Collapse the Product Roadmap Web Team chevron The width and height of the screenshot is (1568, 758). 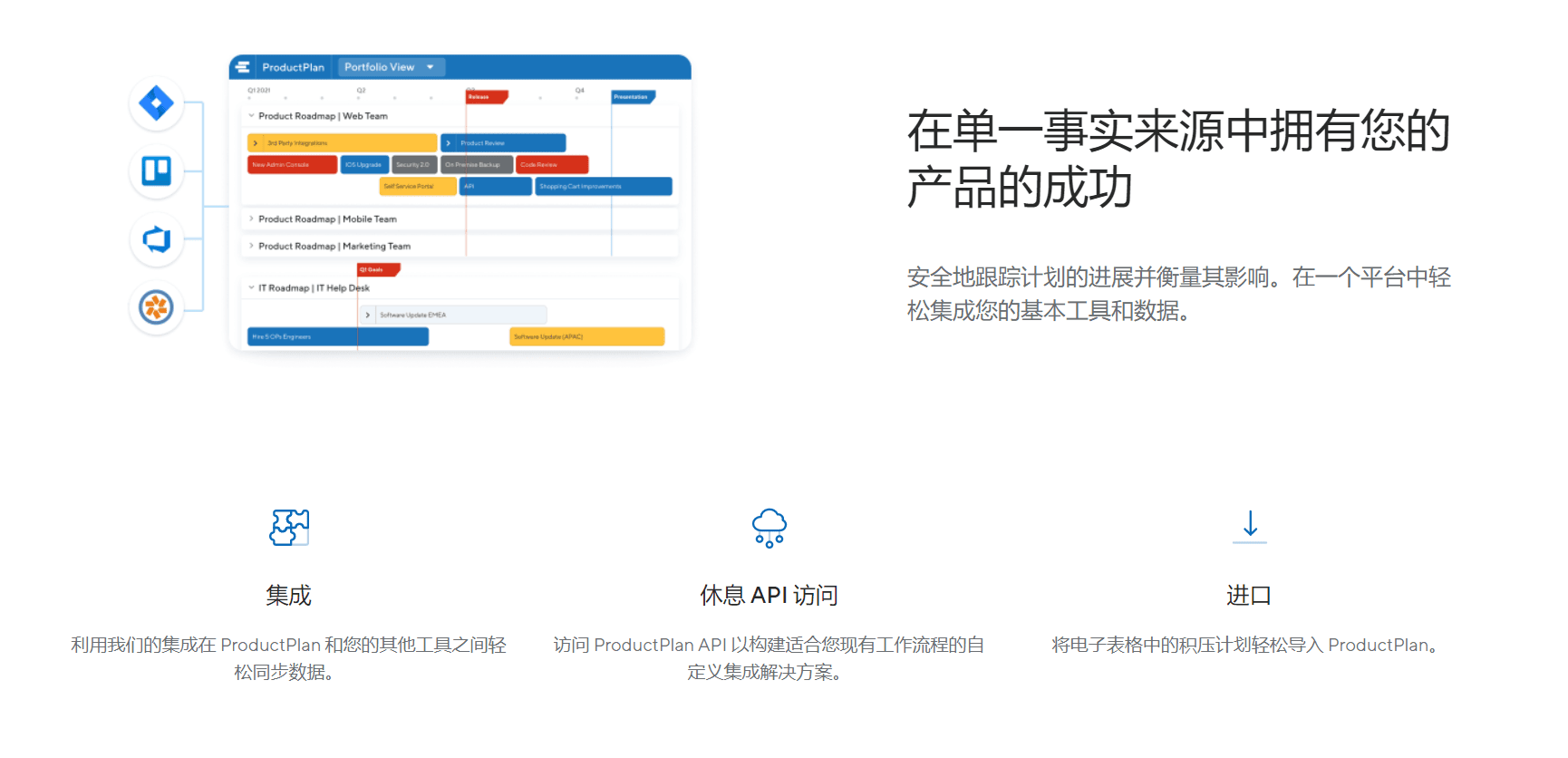coord(251,116)
